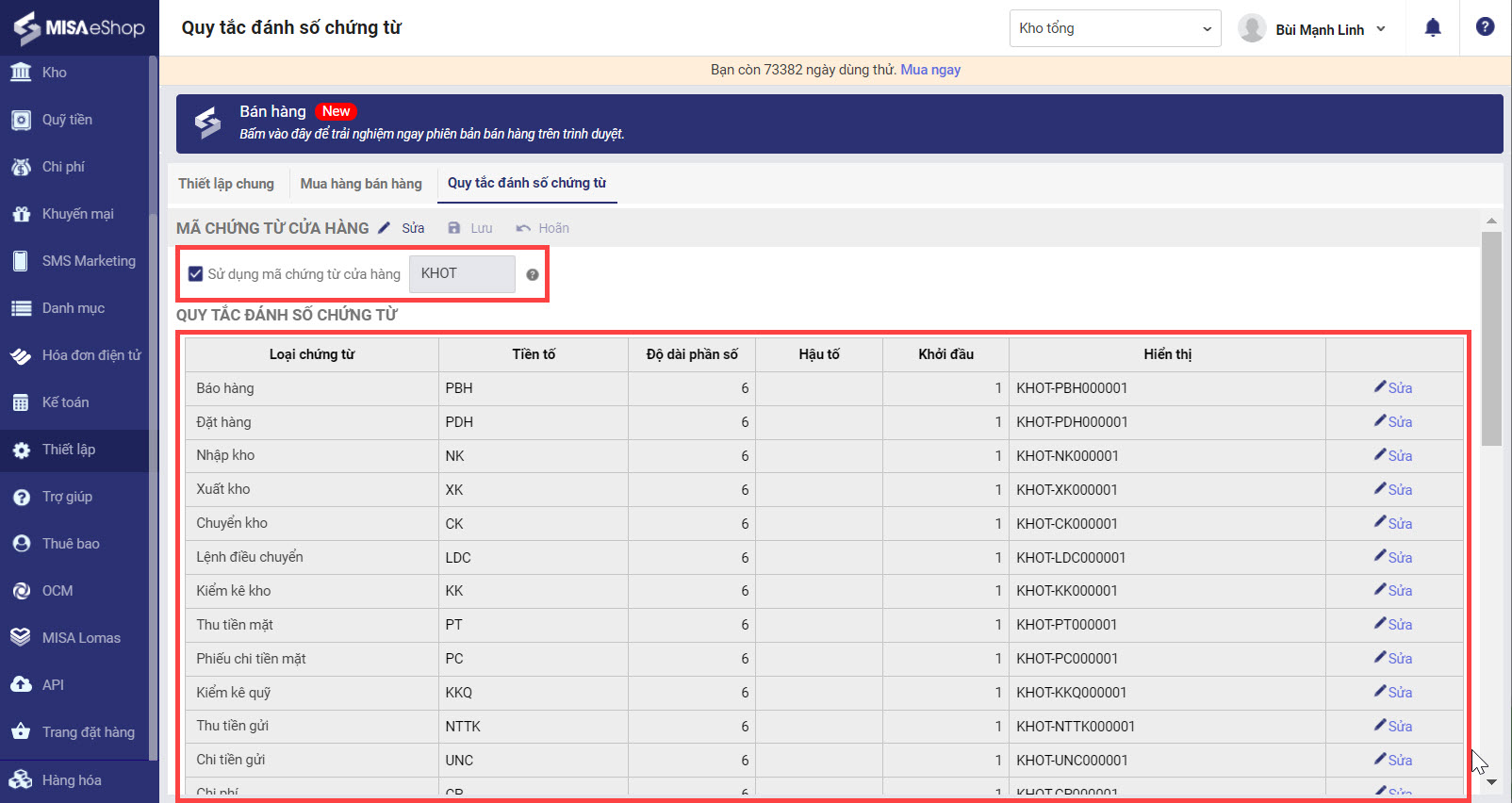Open the Bùi Mạnh Linh user menu
This screenshot has width=1512, height=803.
click(x=1318, y=29)
